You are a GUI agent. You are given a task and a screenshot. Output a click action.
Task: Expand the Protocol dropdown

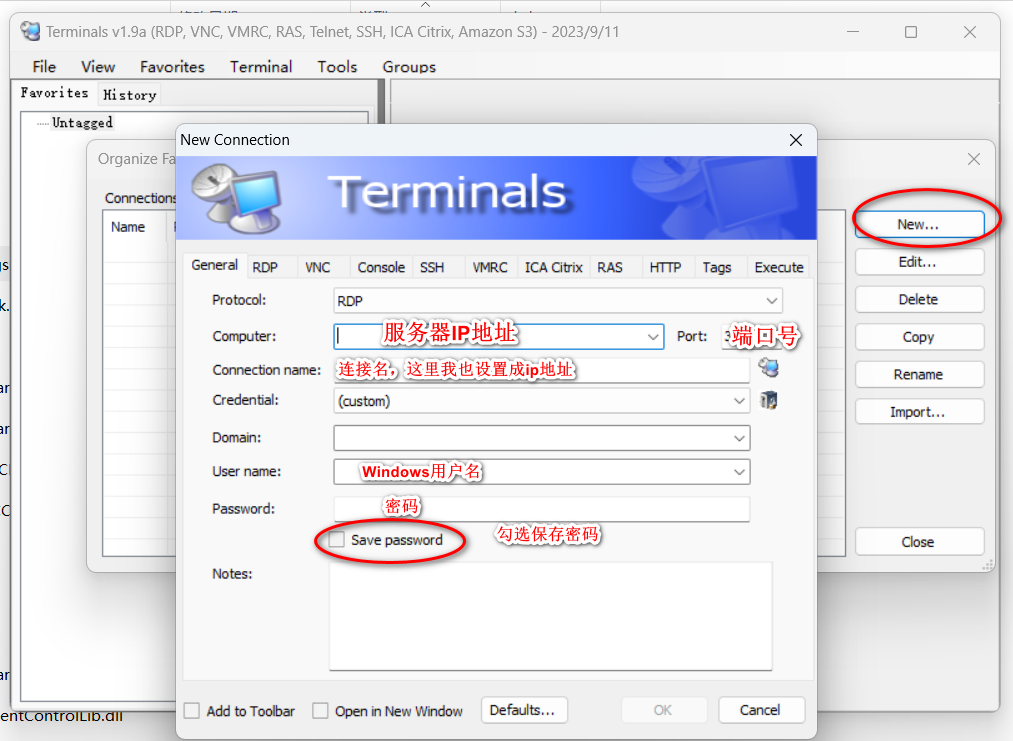click(771, 301)
